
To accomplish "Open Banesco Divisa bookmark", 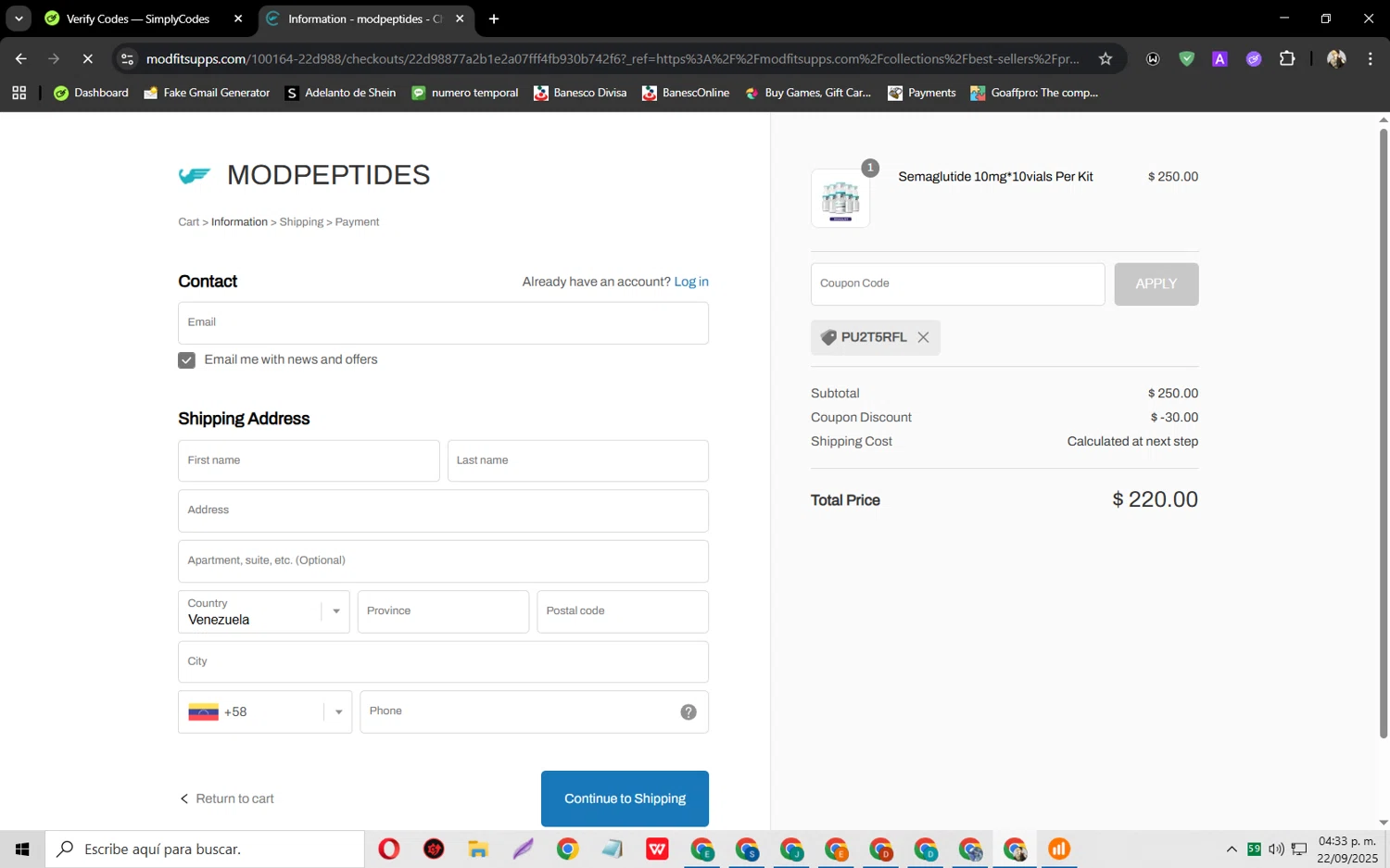I will point(580,93).
